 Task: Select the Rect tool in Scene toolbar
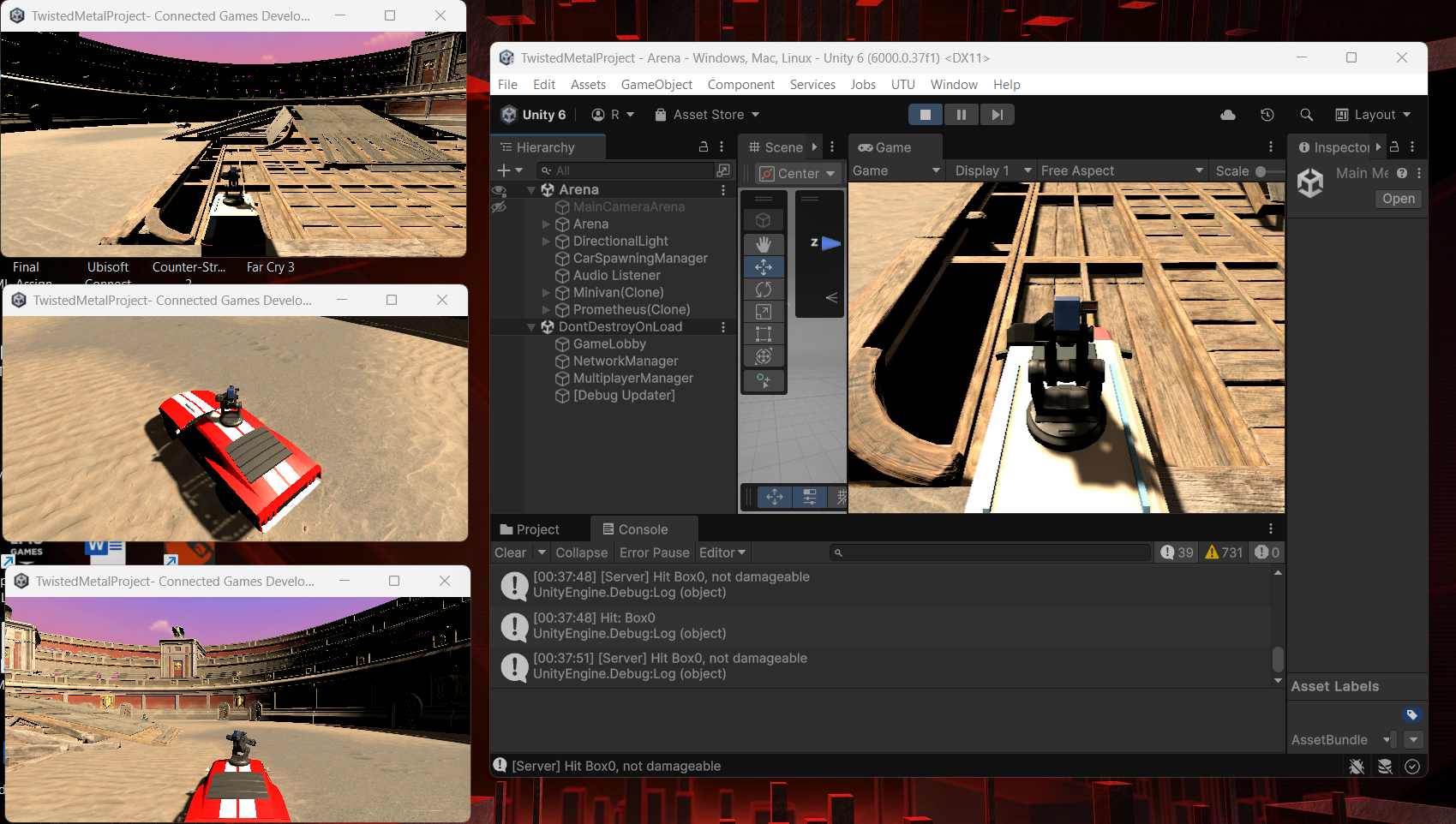coord(764,334)
